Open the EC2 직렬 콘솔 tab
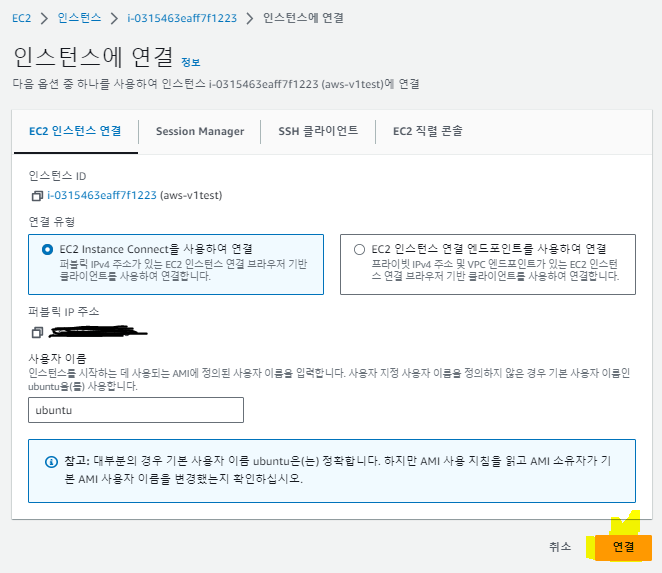Viewport: 662px width, 573px height. click(428, 131)
